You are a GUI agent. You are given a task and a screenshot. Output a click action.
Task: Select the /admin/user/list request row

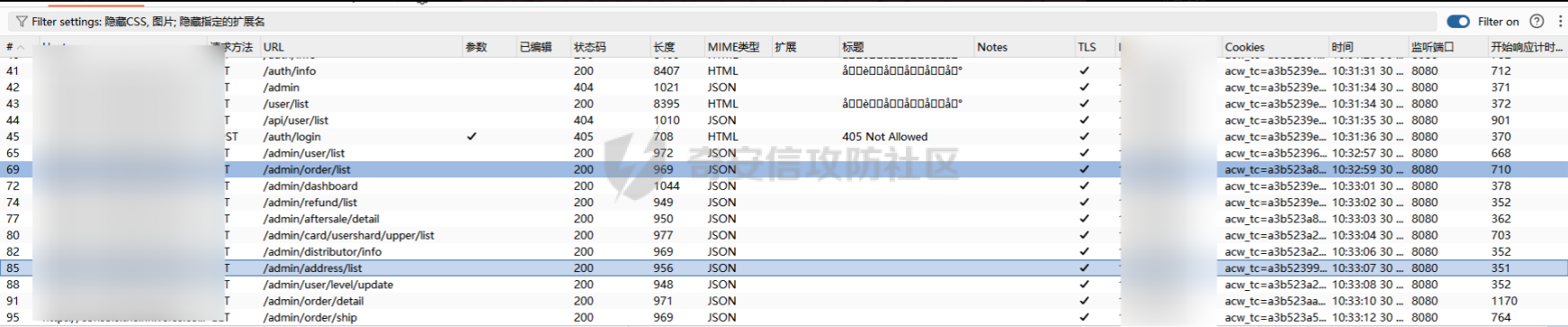pos(784,153)
